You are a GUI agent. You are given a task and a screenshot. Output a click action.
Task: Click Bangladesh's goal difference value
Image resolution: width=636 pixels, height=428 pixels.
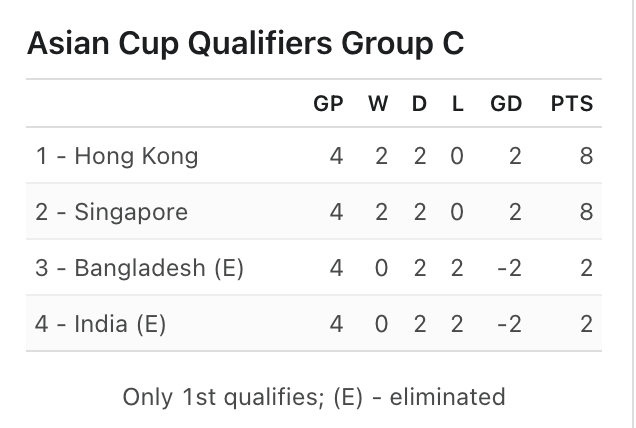(510, 268)
